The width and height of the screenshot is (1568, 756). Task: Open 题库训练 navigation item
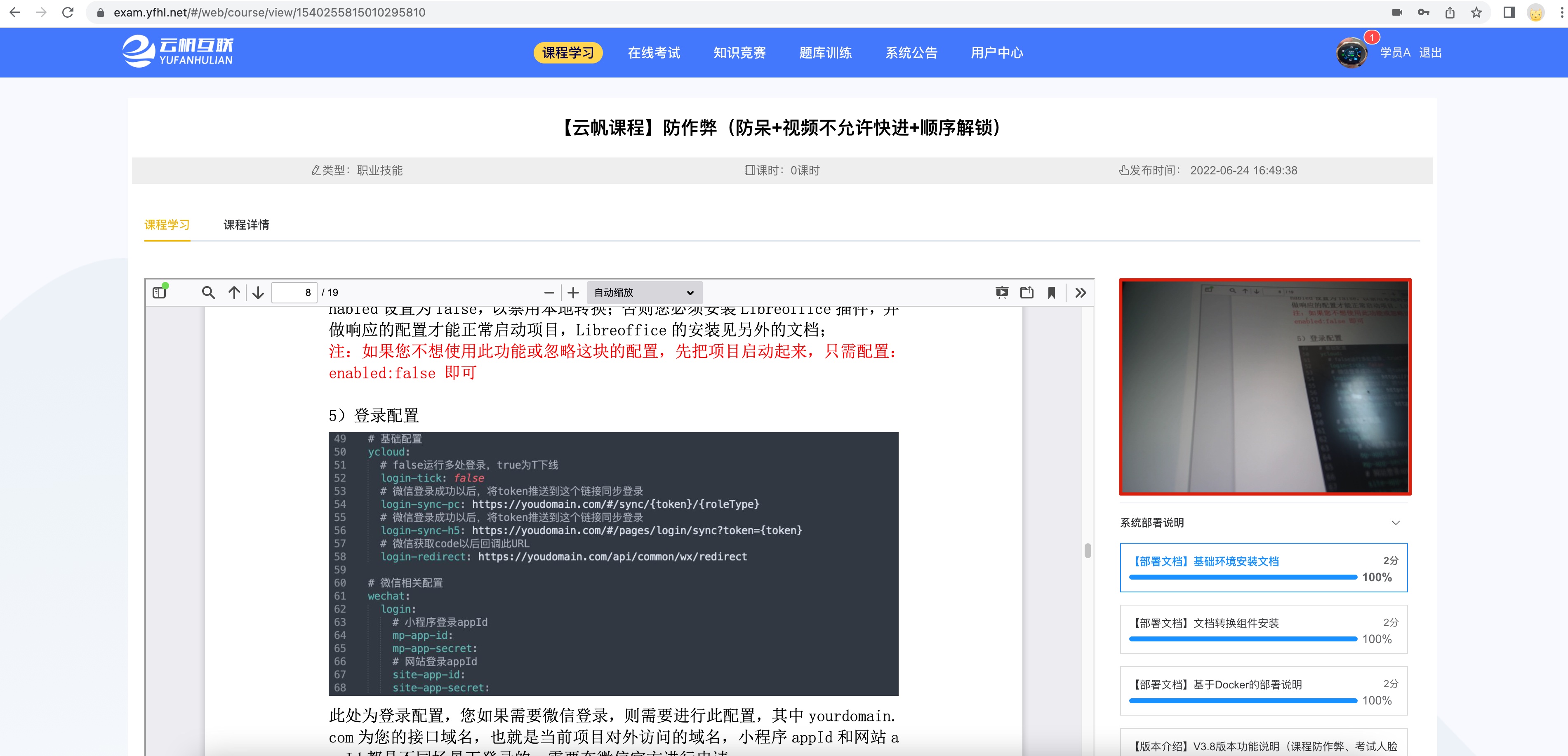click(825, 52)
